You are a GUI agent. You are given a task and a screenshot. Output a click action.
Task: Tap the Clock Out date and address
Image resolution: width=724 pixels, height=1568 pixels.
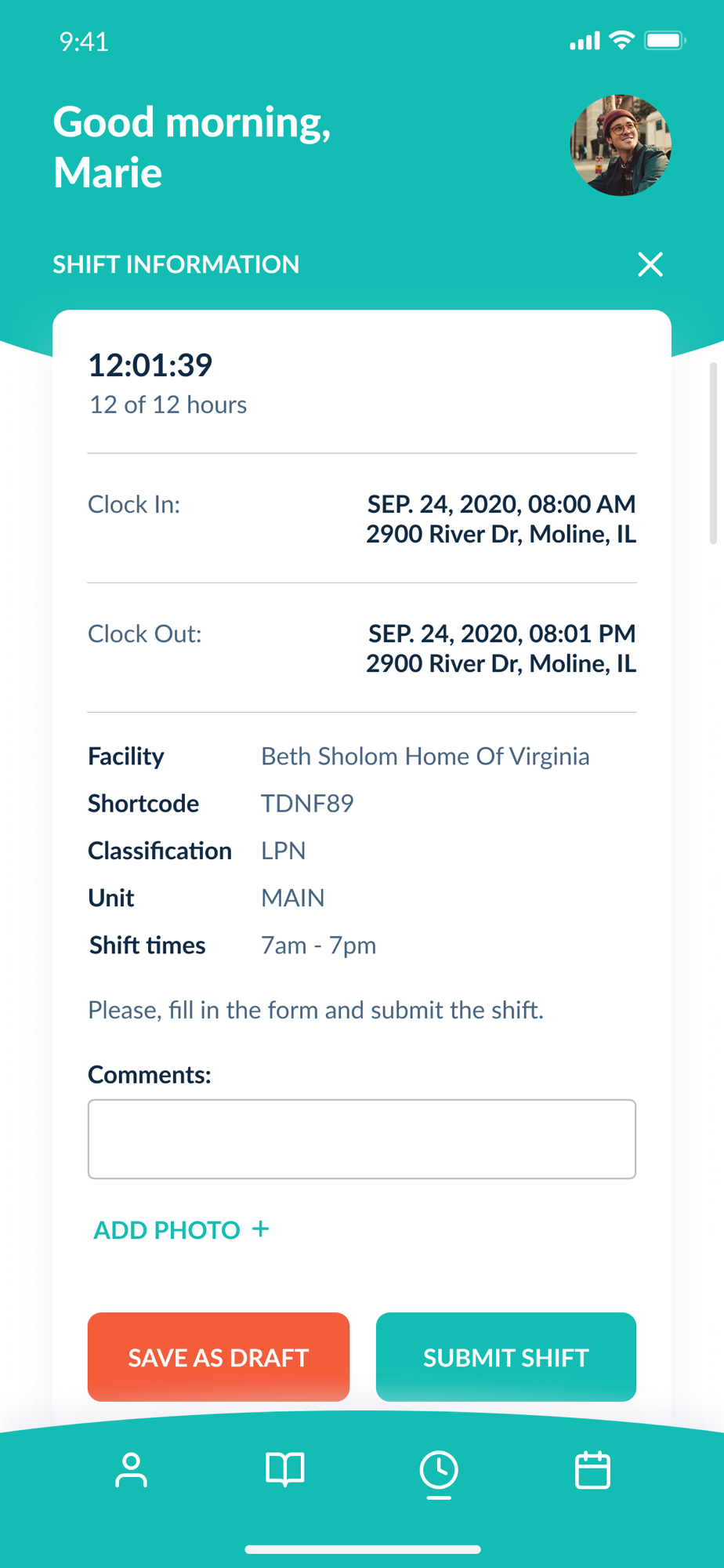(501, 648)
